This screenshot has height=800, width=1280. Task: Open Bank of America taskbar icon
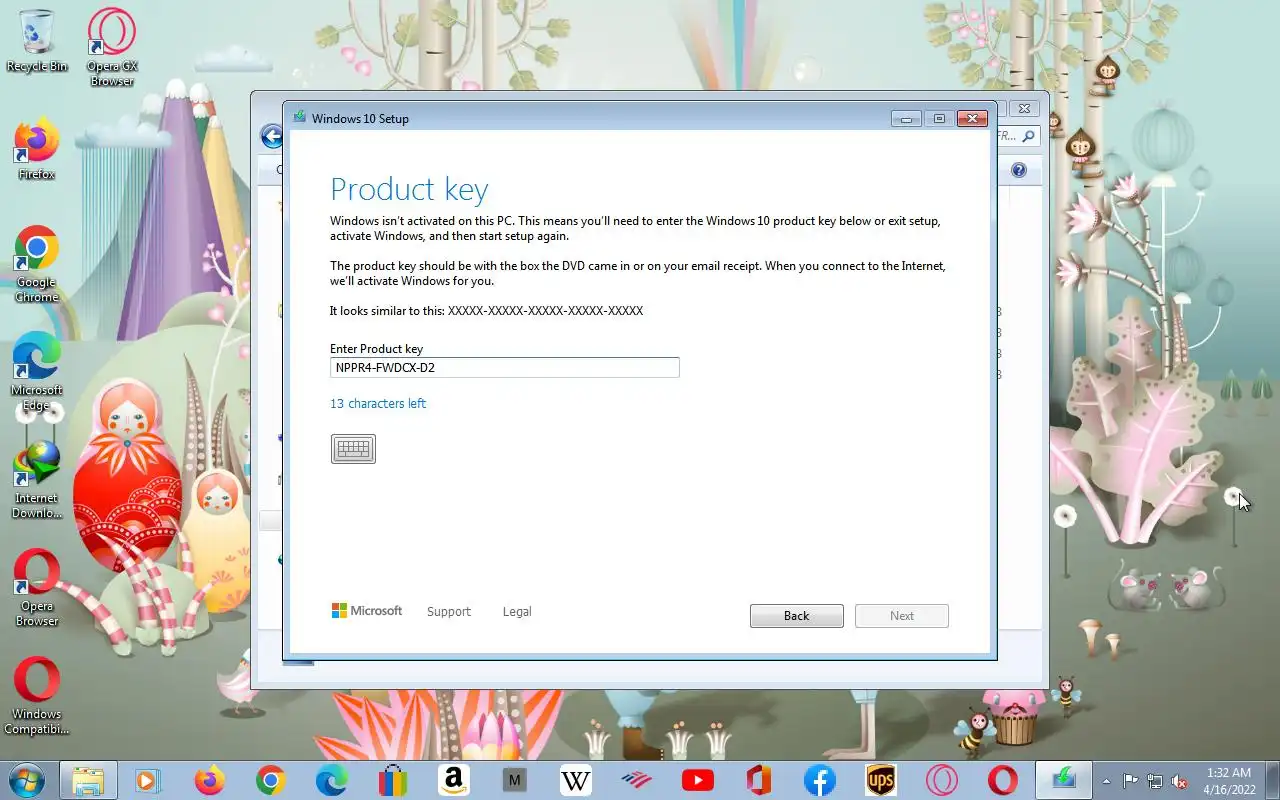pos(636,780)
